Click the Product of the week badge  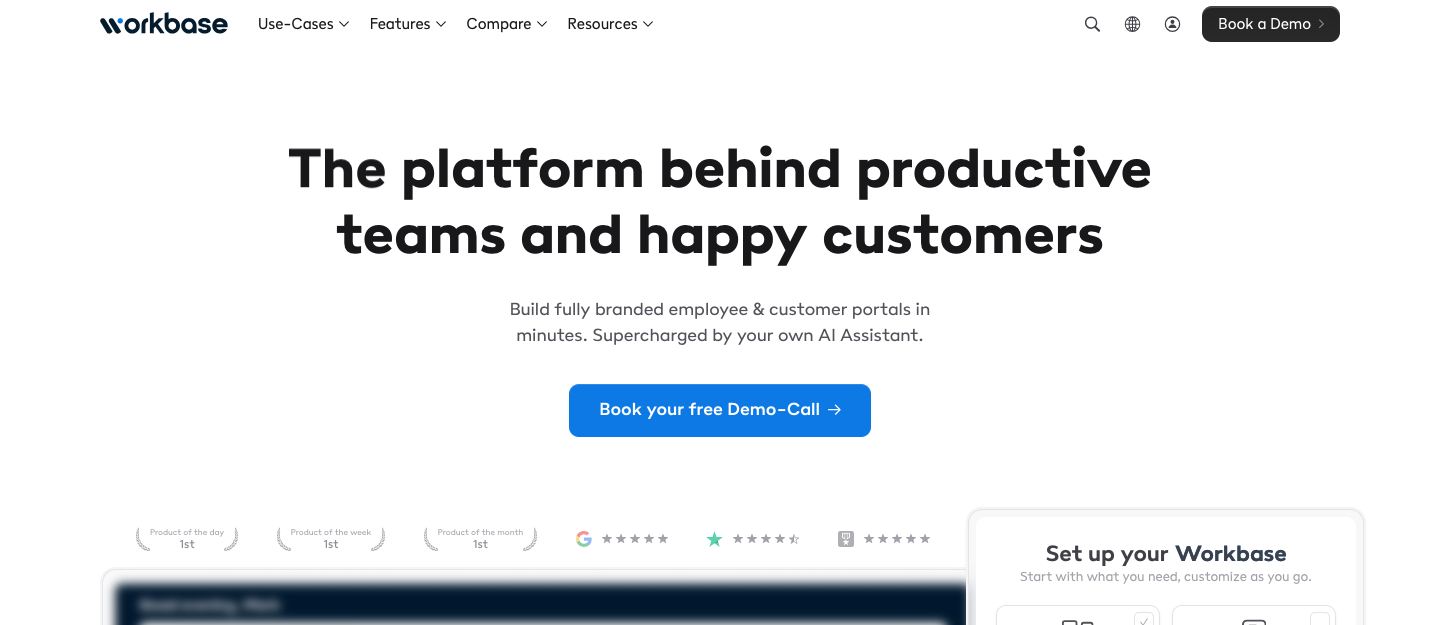click(331, 539)
